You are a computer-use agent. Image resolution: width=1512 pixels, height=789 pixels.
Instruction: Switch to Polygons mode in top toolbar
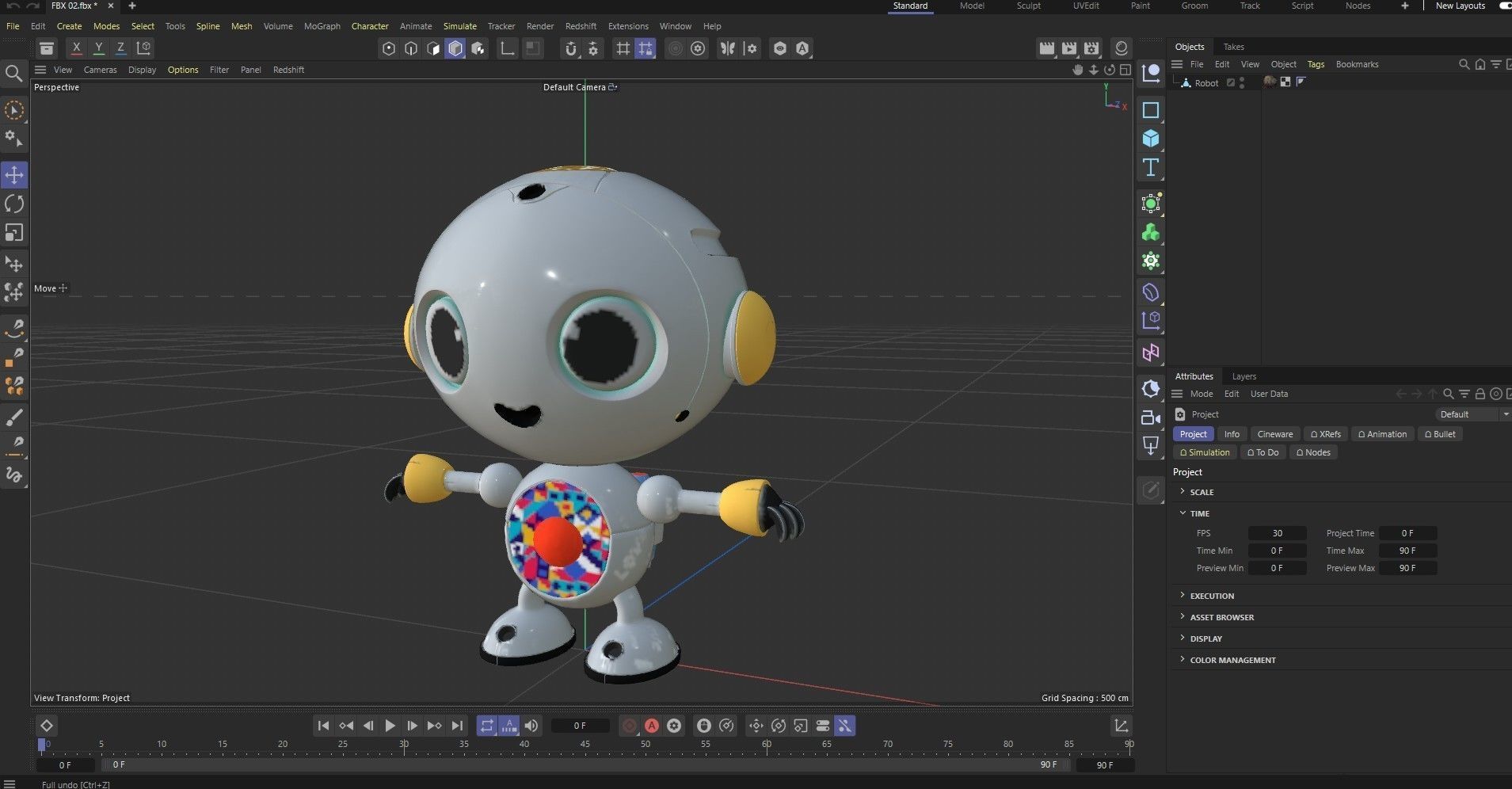coord(455,48)
